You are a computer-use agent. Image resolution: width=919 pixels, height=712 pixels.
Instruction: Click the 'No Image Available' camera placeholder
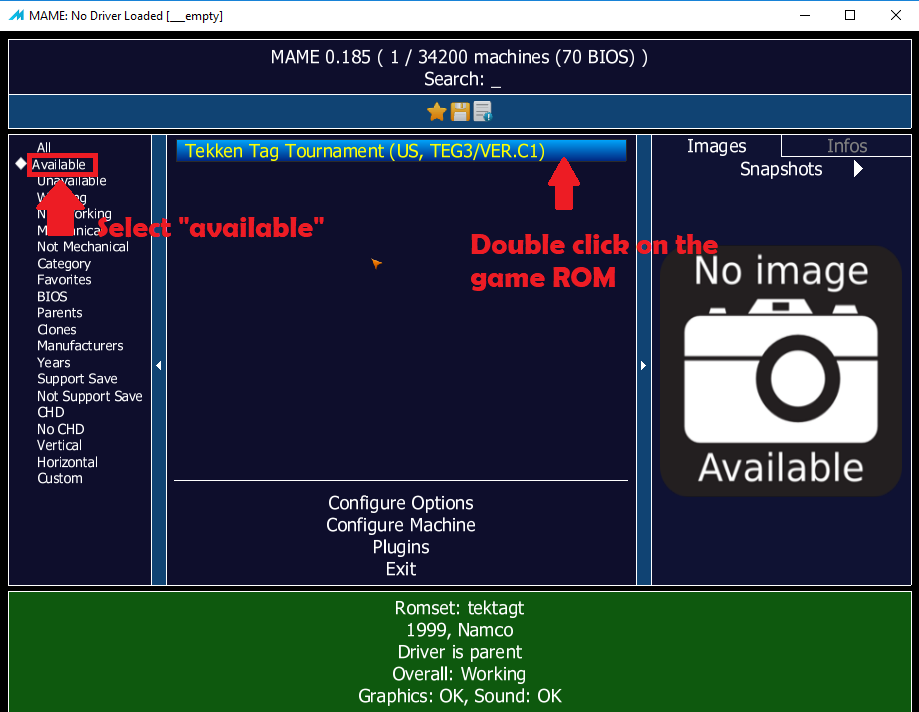click(779, 370)
